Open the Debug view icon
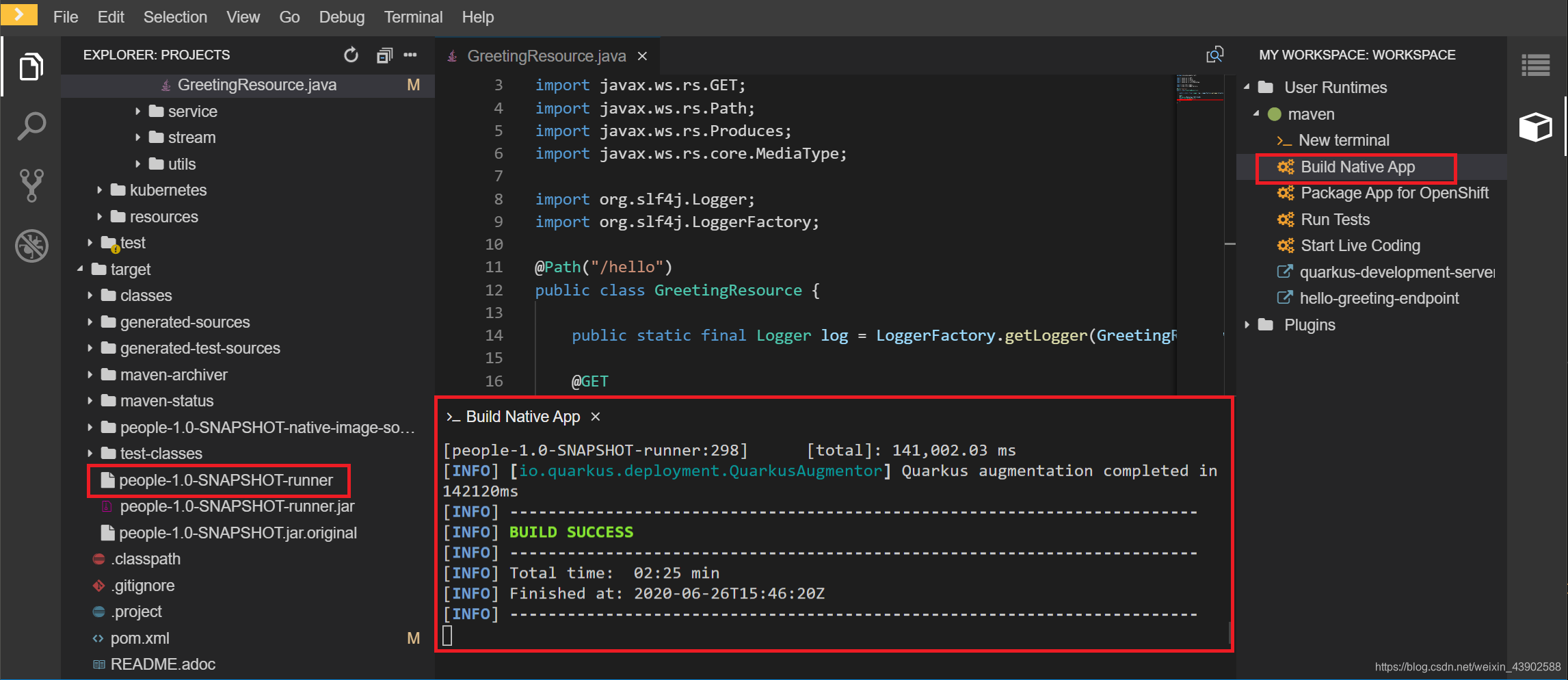1568x680 pixels. point(31,246)
